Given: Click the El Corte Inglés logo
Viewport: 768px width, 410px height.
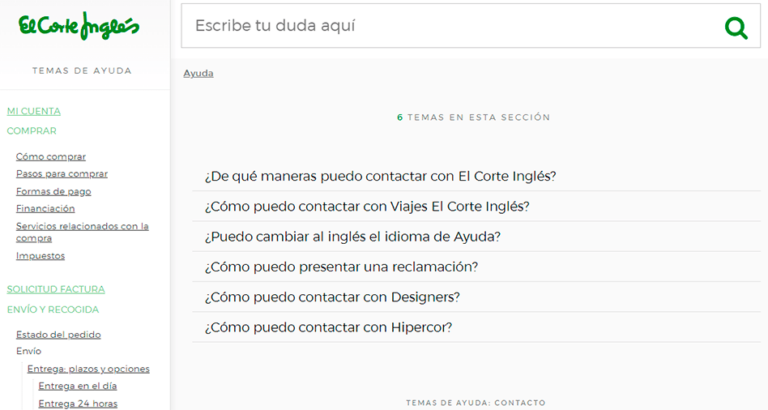Looking at the screenshot, I should pos(78,27).
